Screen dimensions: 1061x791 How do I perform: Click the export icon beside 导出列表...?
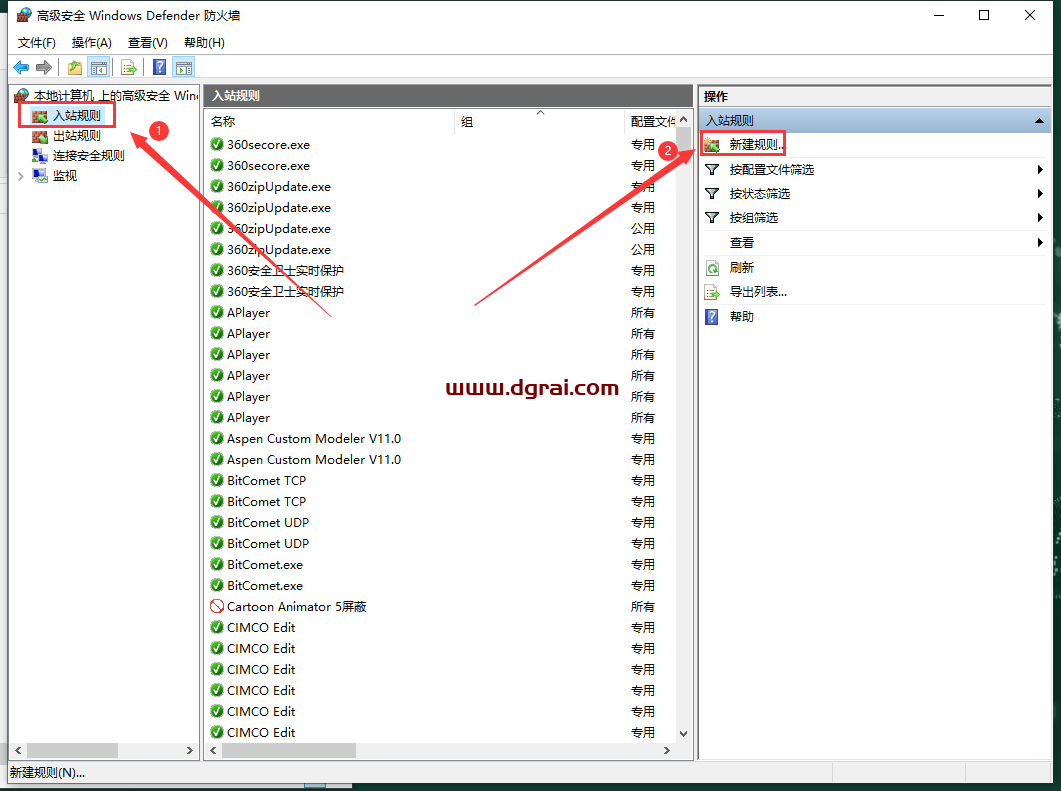pos(712,292)
